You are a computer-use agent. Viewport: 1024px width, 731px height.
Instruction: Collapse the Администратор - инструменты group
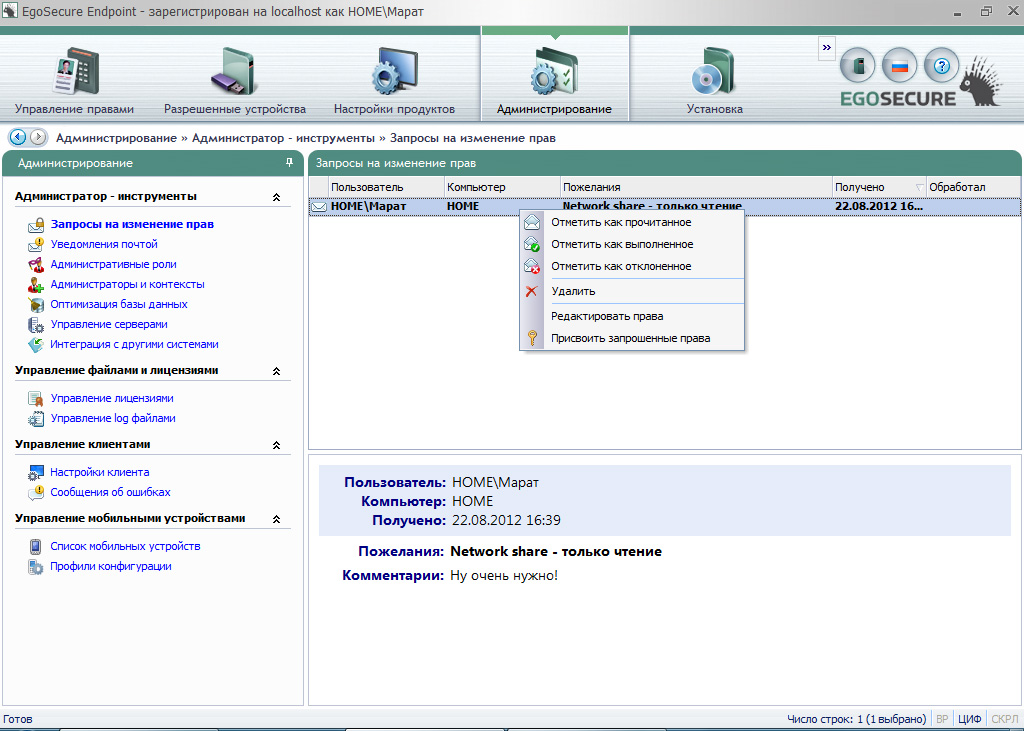pyautogui.click(x=276, y=197)
